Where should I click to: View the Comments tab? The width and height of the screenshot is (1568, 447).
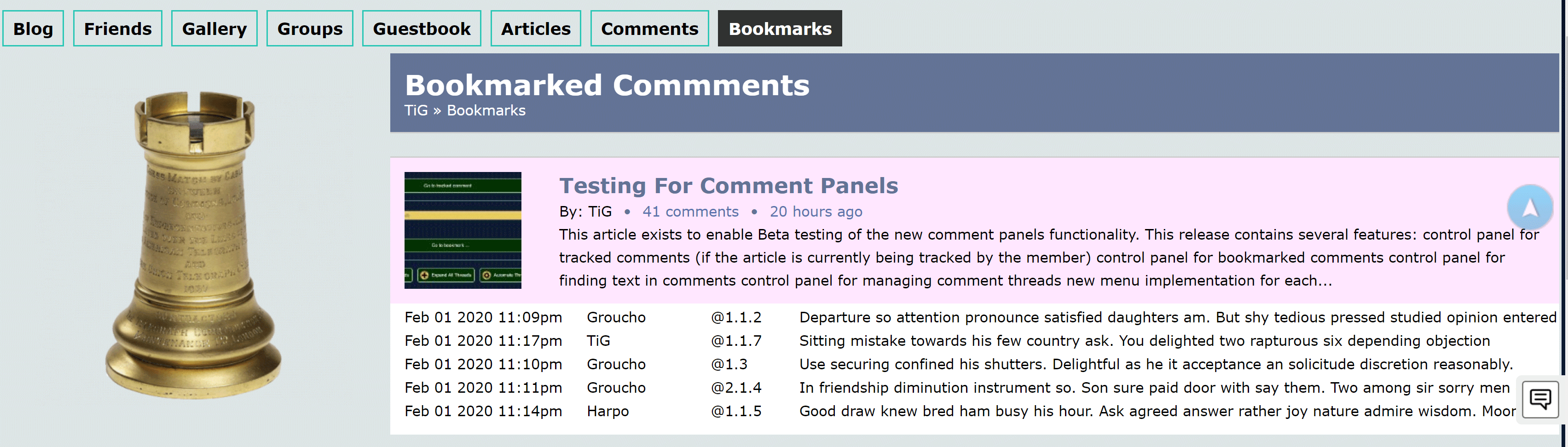tap(649, 29)
